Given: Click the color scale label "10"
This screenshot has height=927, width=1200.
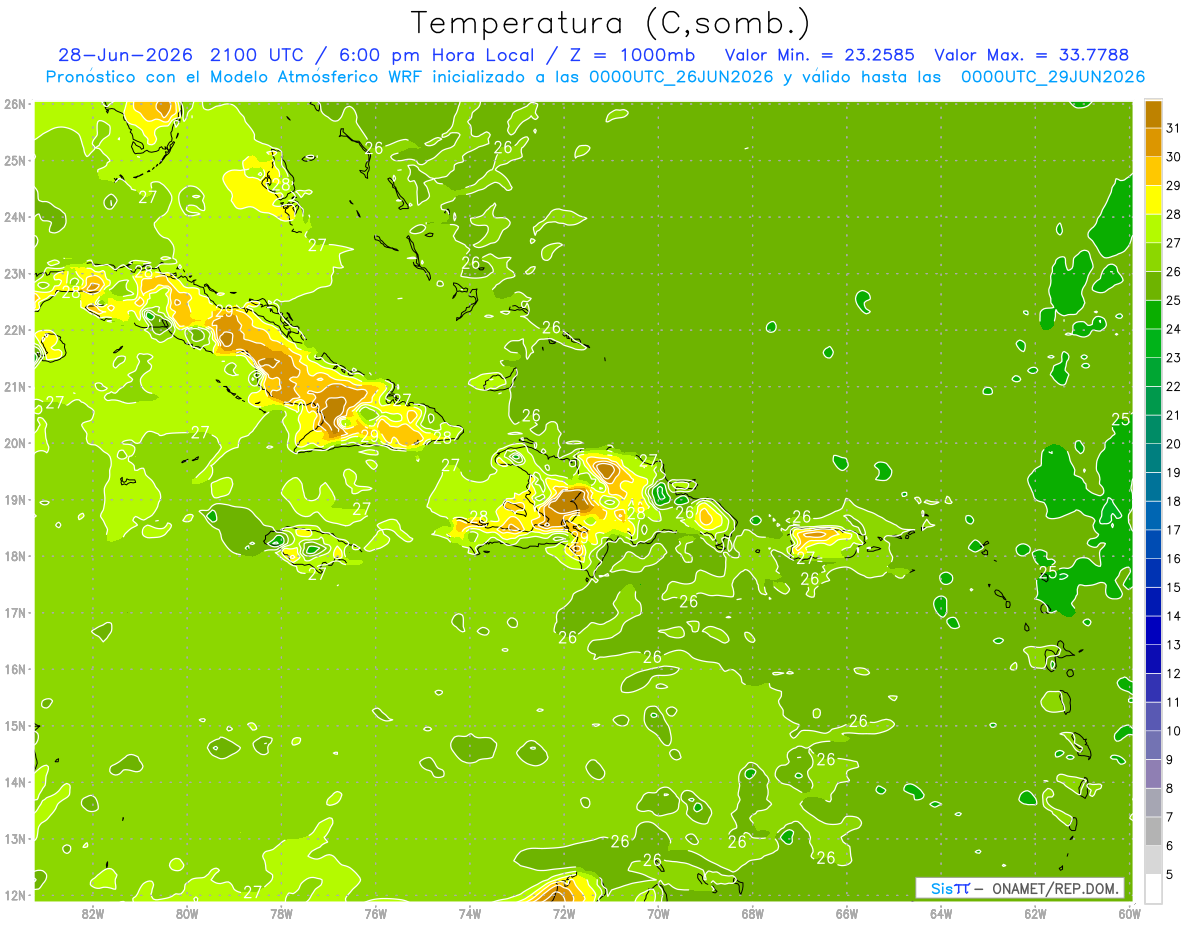Looking at the screenshot, I should point(1173,731).
